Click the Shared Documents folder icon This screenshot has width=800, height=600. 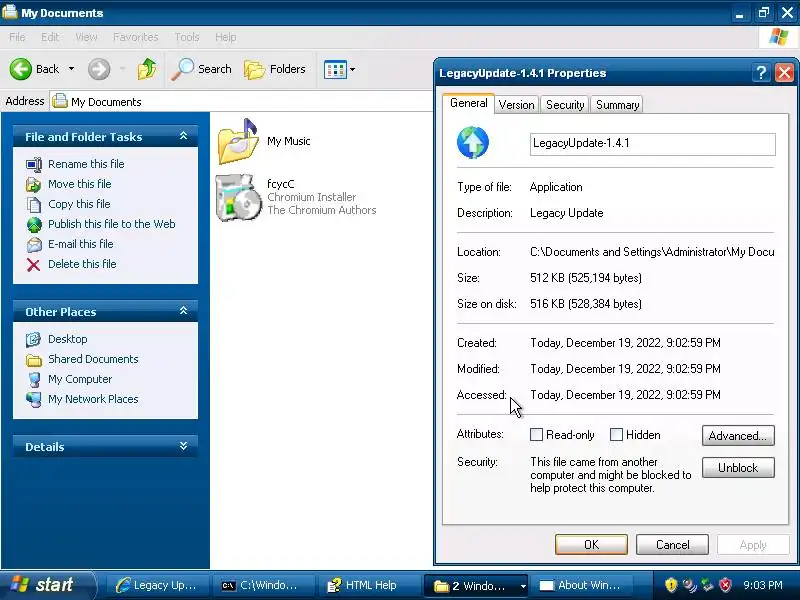[34, 360]
